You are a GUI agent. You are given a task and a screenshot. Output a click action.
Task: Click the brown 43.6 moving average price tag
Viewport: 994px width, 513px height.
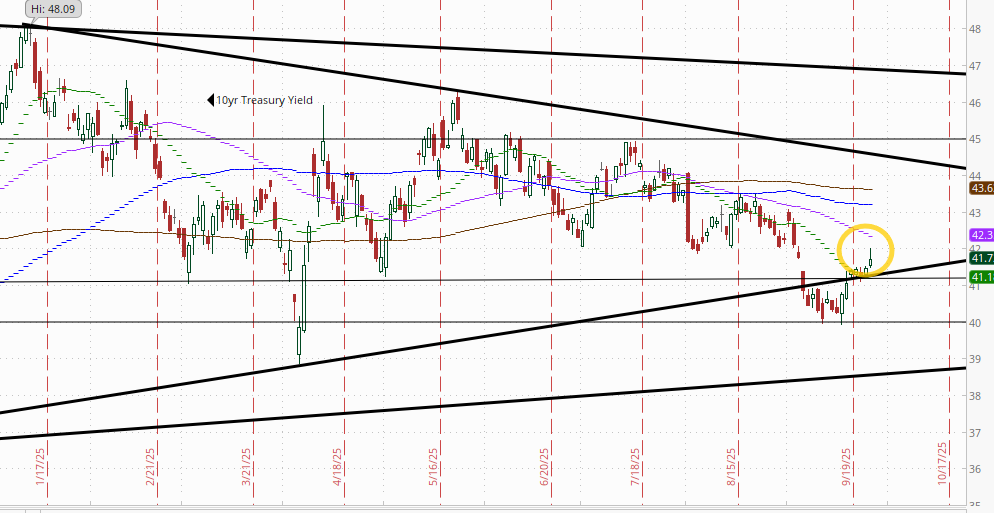click(x=981, y=188)
